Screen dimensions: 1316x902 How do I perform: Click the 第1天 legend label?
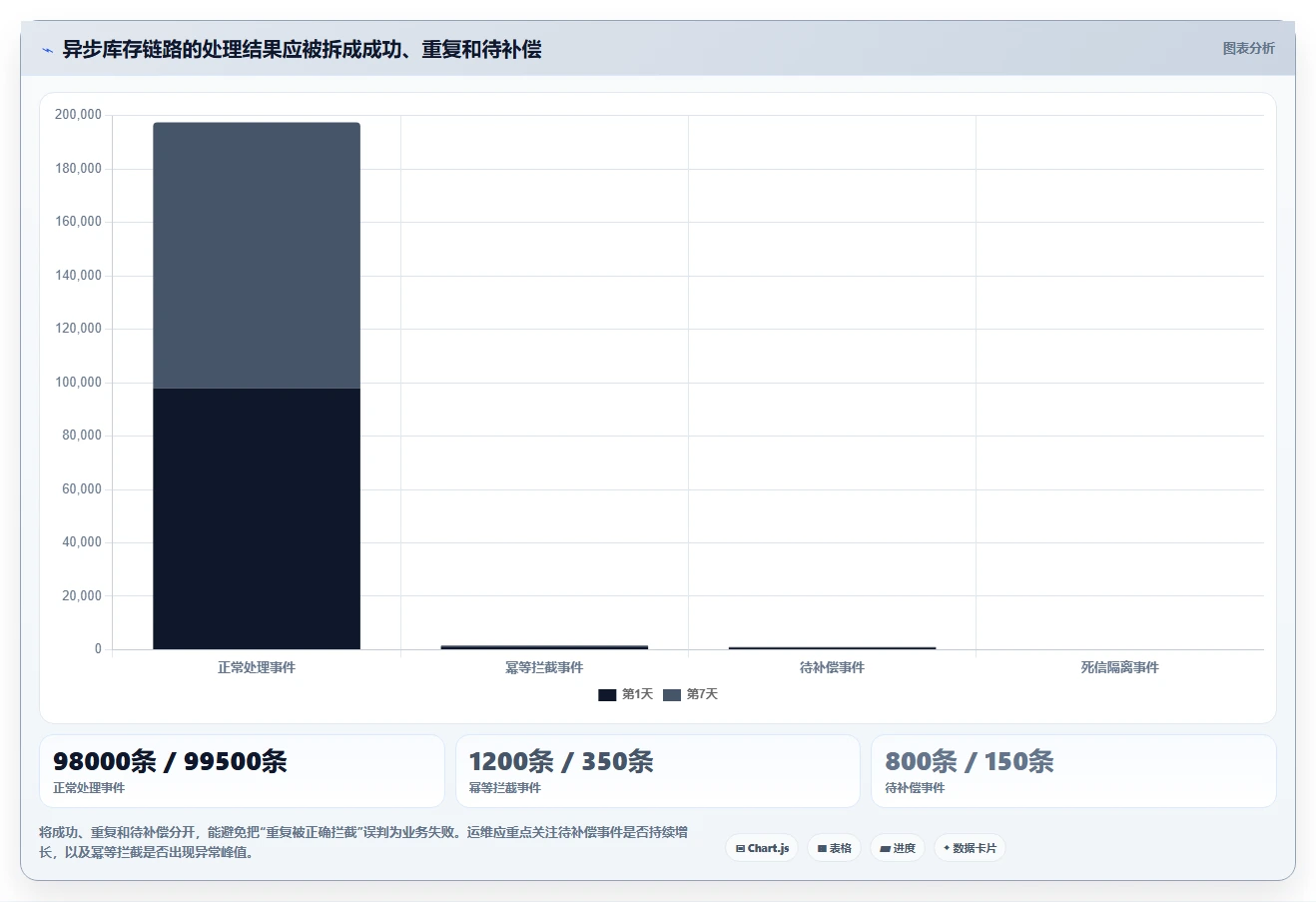coord(637,694)
